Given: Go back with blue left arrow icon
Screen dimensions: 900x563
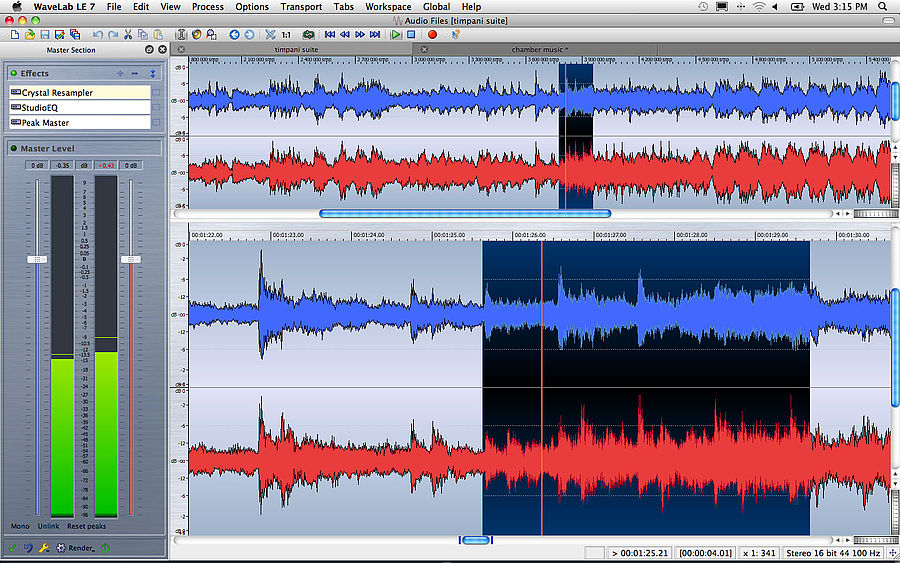Looking at the screenshot, I should (x=234, y=34).
